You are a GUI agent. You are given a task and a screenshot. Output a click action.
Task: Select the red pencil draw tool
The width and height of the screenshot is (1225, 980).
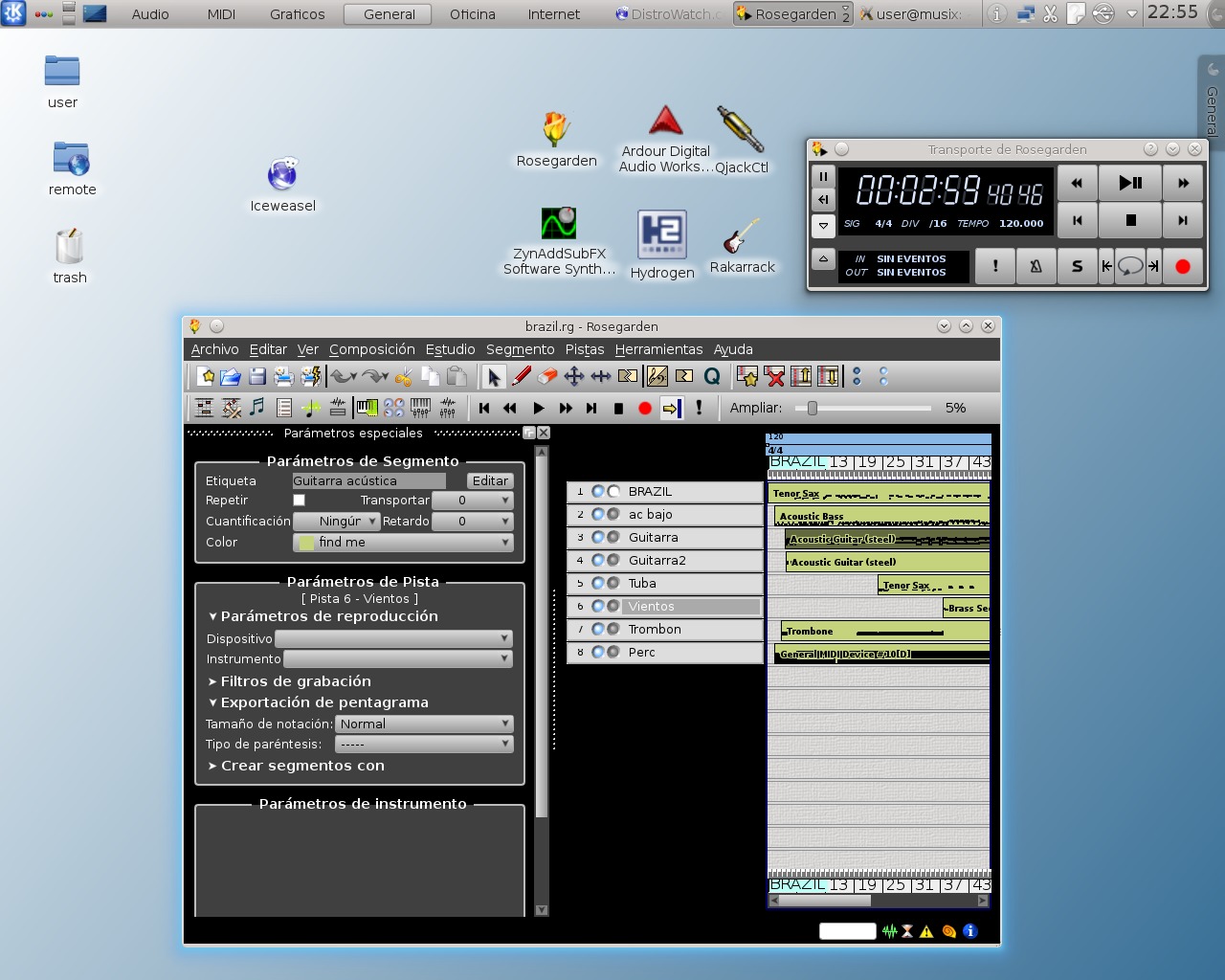(x=521, y=377)
